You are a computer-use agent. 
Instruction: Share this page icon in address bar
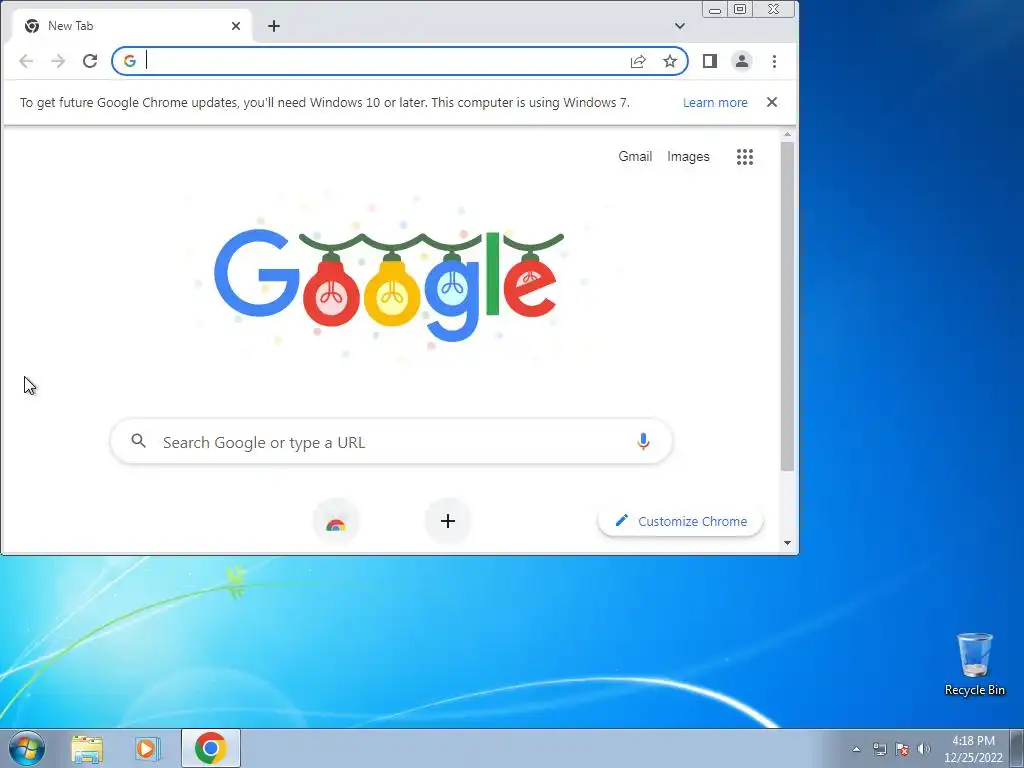638,61
